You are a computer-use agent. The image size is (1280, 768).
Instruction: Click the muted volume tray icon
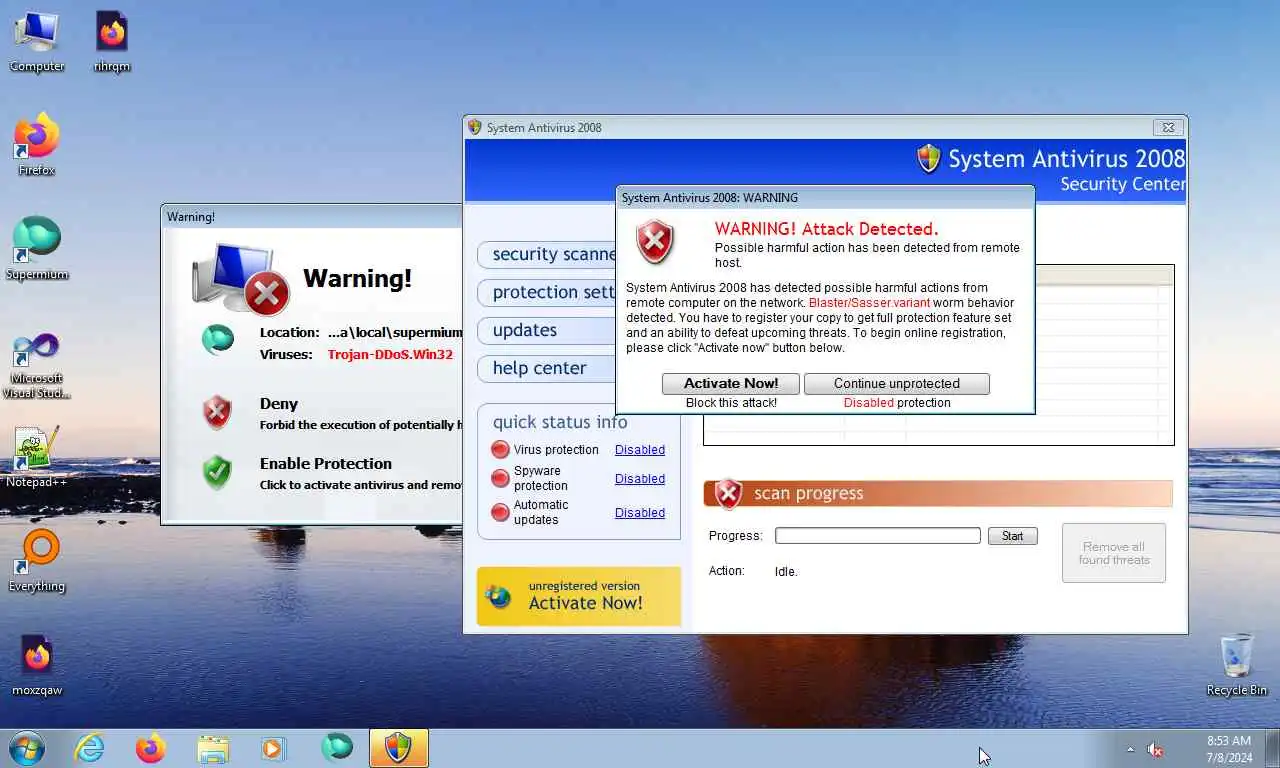tap(1155, 749)
